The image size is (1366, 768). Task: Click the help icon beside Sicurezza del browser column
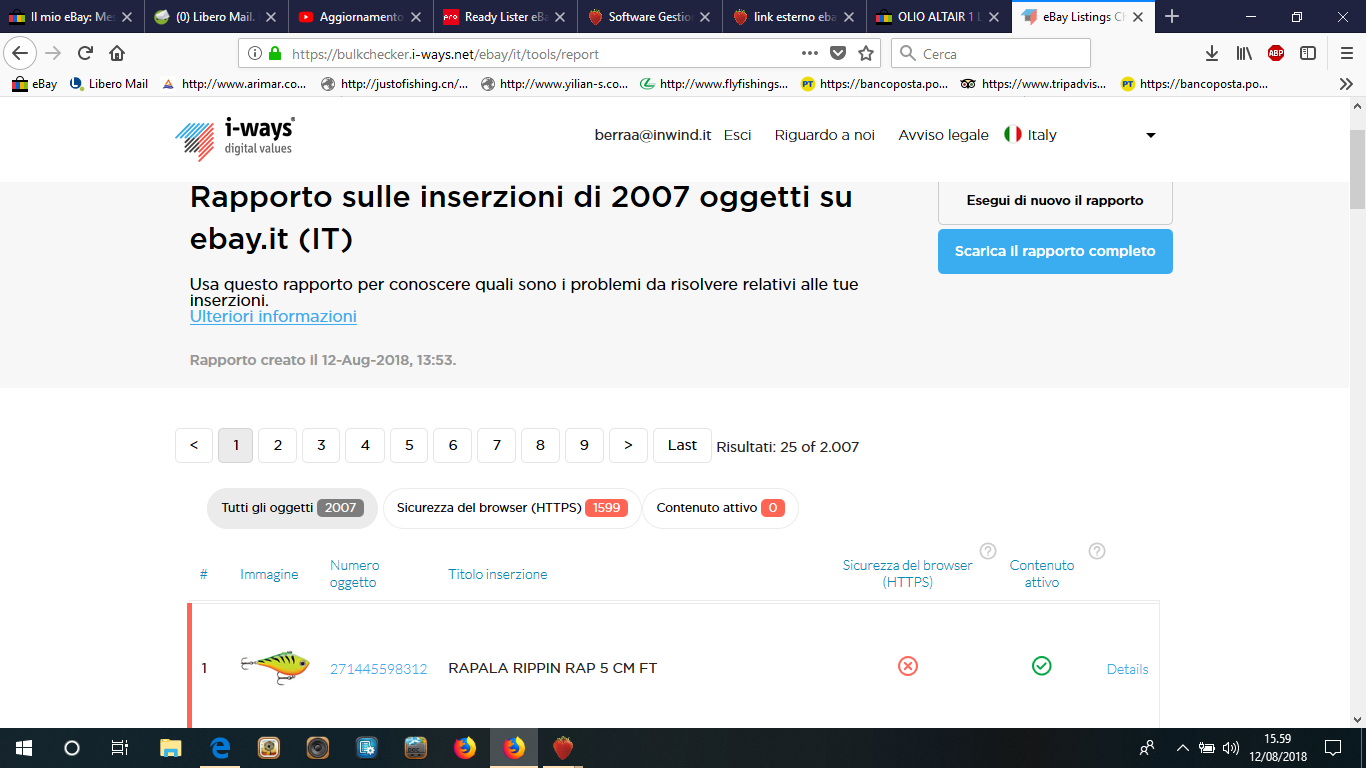point(988,551)
